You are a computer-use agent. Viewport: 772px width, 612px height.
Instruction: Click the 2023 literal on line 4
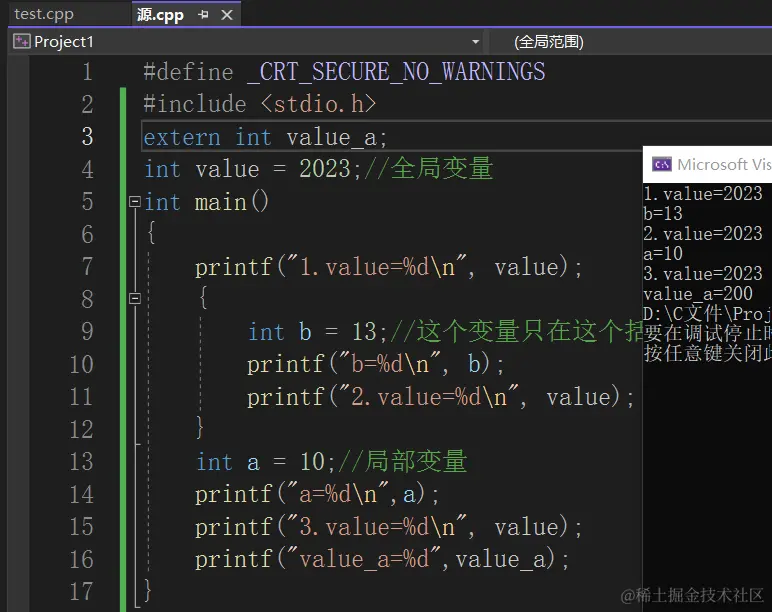tap(325, 169)
